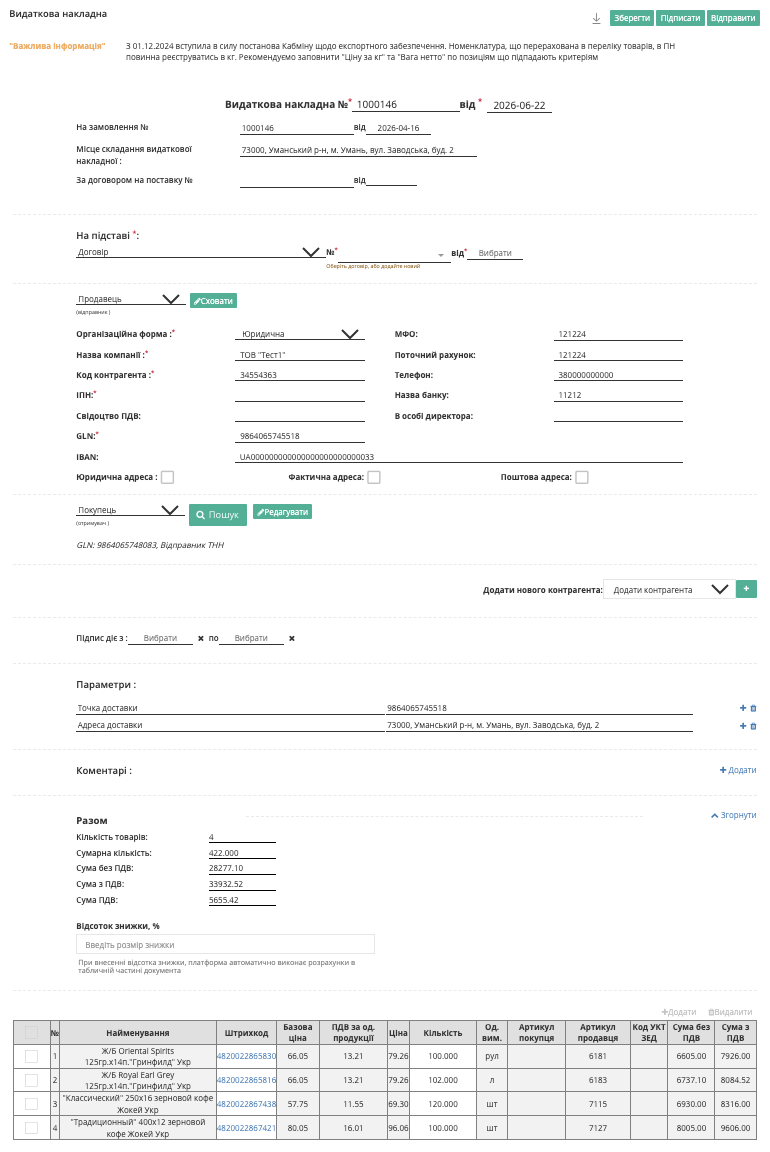Delete the Точка доставки parameter with the trash icon

(x=753, y=708)
